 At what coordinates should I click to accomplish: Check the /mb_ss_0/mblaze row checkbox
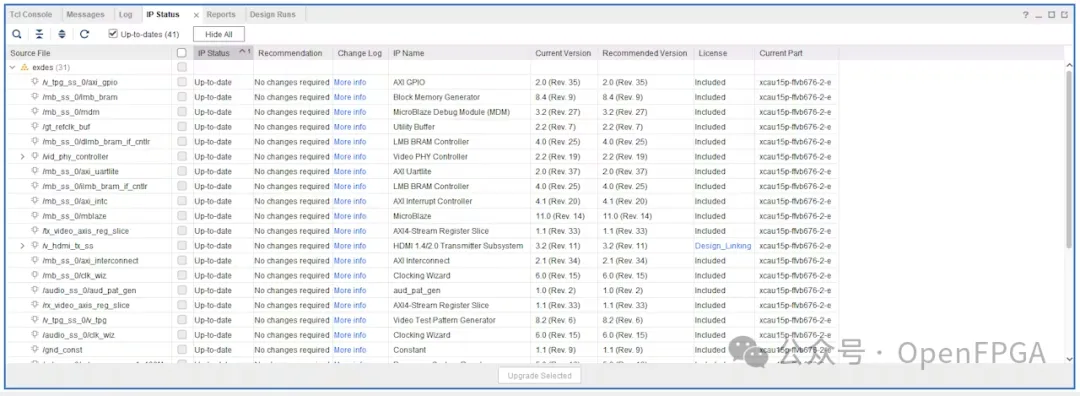182,216
